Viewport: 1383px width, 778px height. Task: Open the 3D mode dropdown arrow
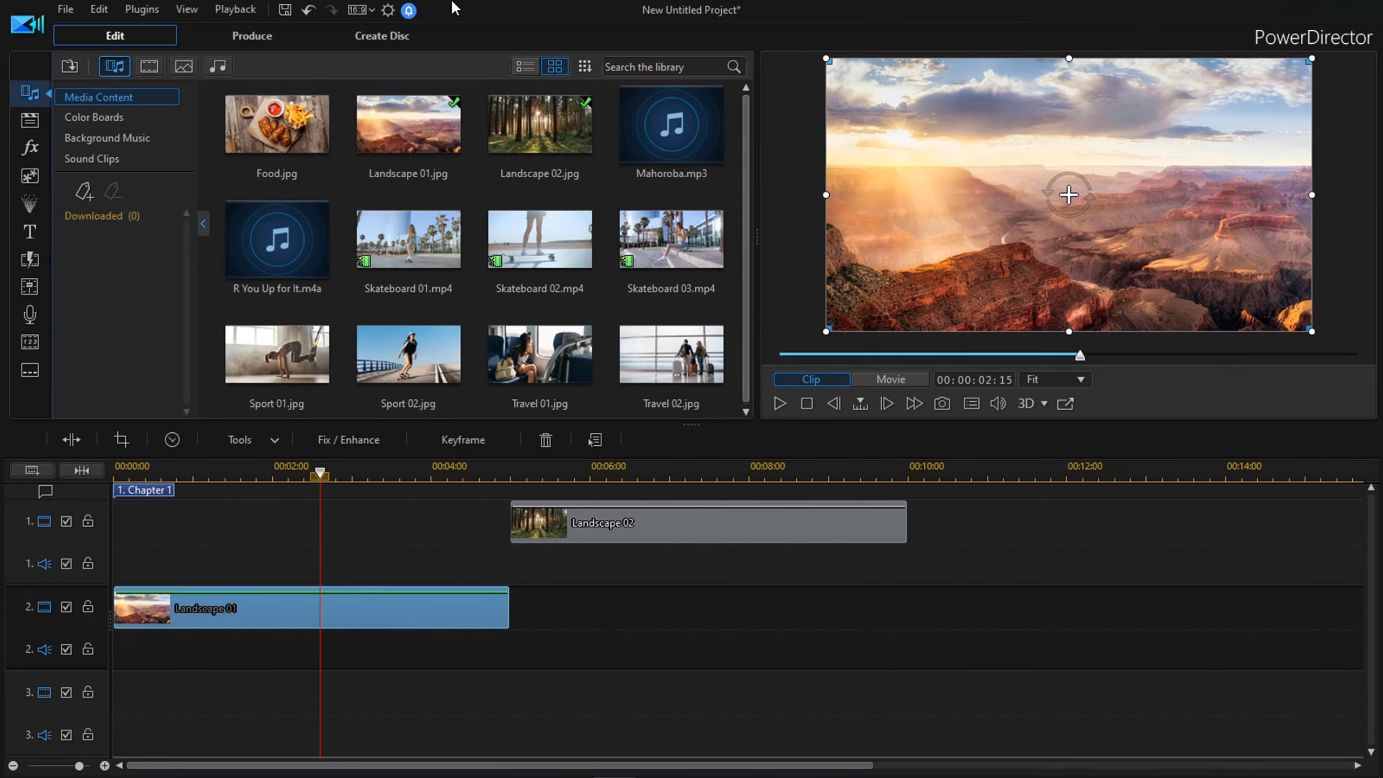point(1044,404)
